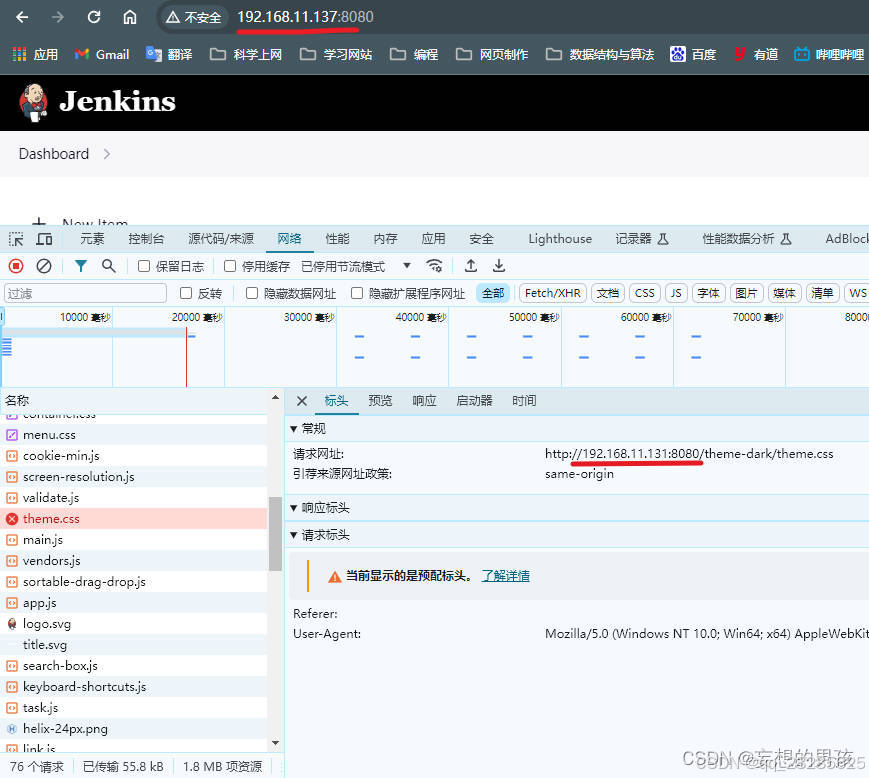
Task: Open network search magnifier icon
Action: point(109,267)
